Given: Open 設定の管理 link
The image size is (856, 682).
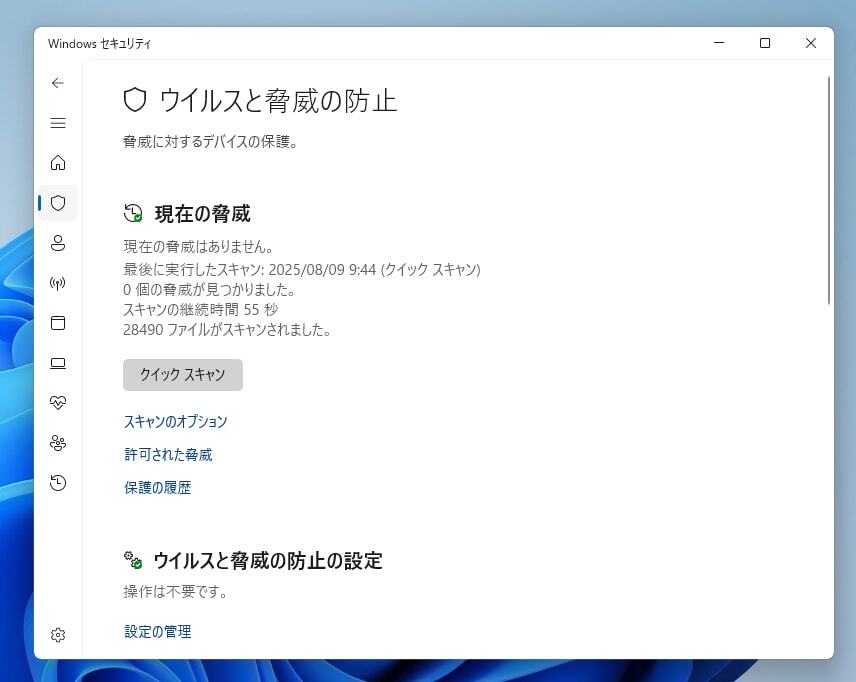Looking at the screenshot, I should click(x=158, y=631).
